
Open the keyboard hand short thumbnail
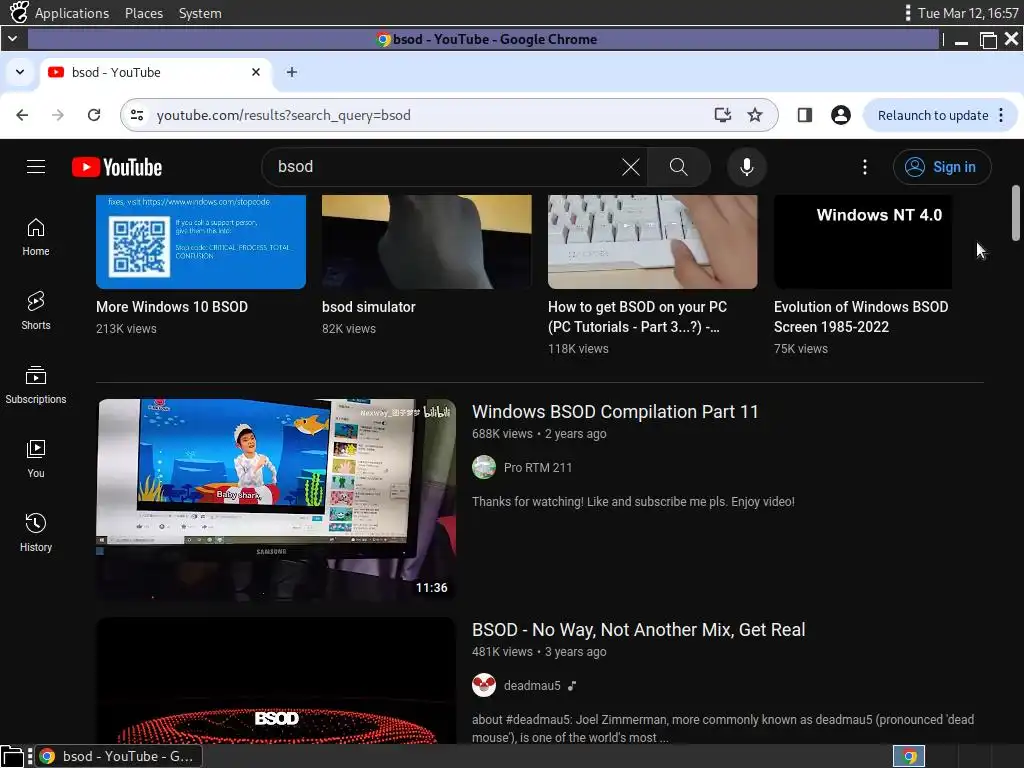click(x=652, y=242)
